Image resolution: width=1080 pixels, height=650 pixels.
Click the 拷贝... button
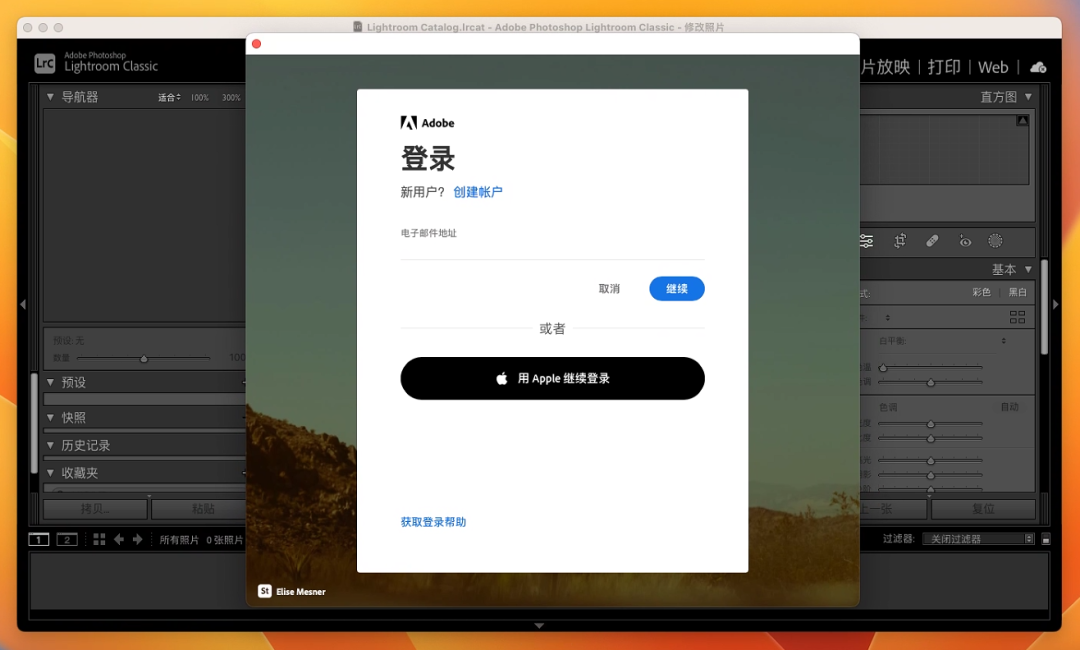click(x=95, y=509)
